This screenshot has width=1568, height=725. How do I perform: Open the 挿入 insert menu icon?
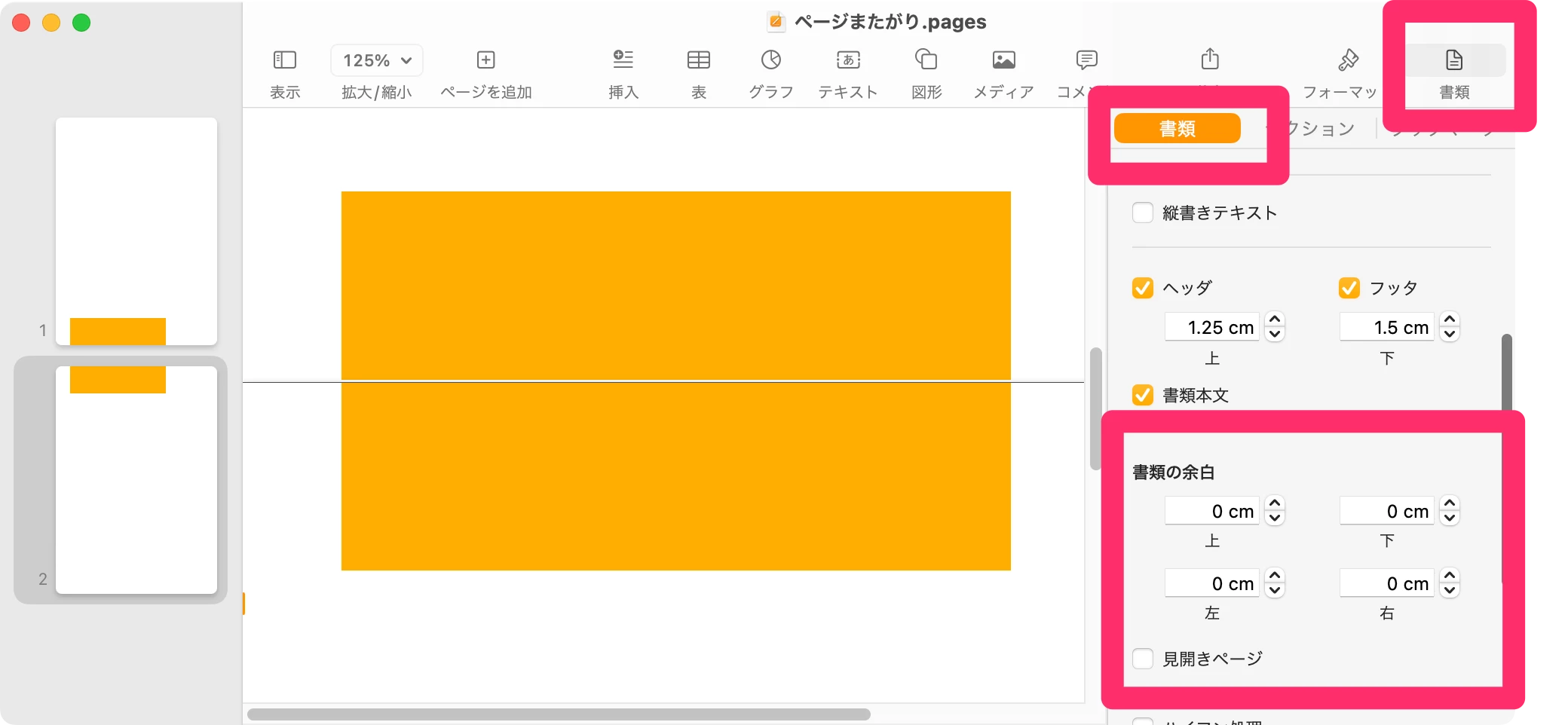[x=623, y=60]
